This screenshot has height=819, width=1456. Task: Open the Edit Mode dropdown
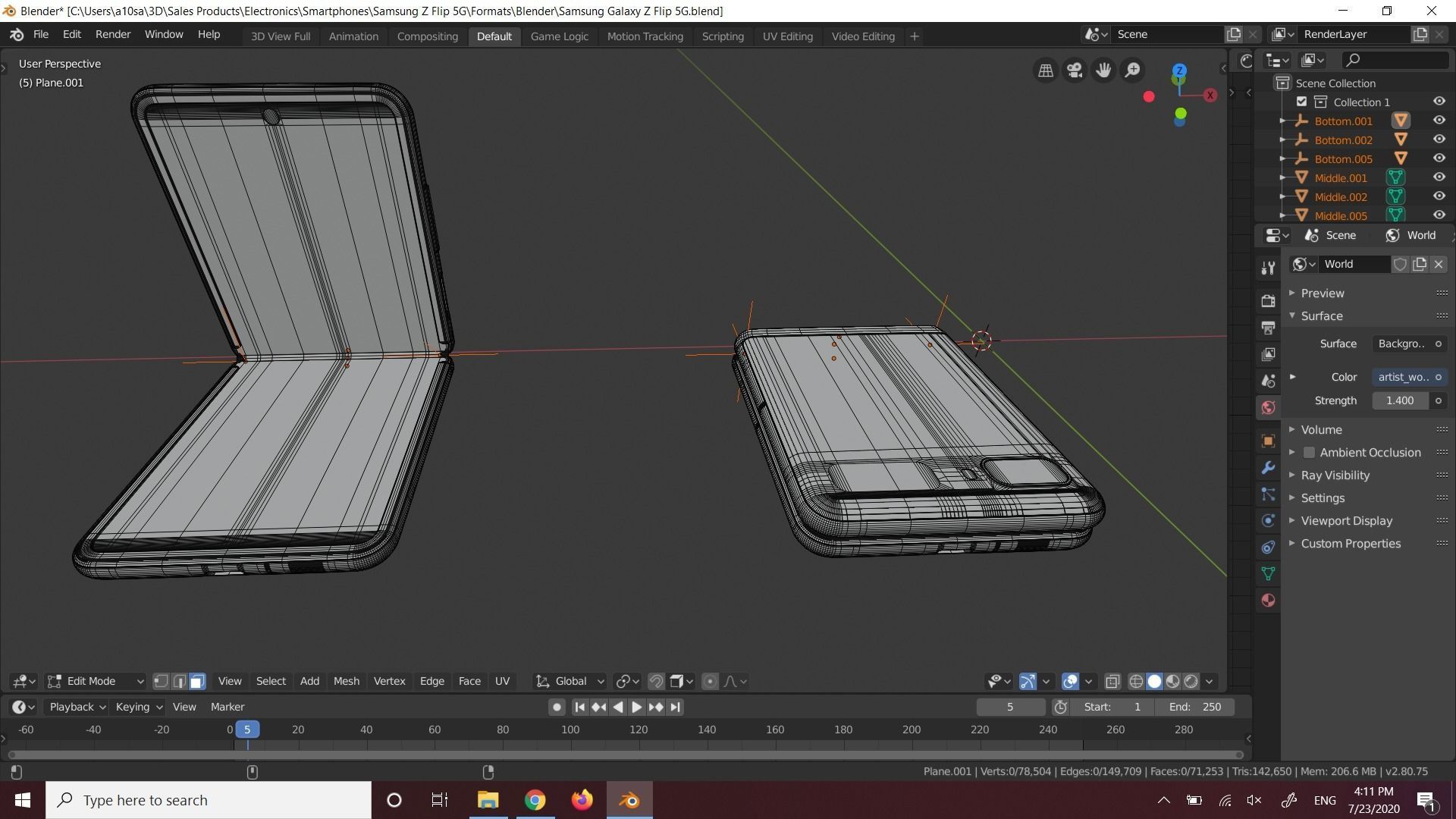(96, 681)
